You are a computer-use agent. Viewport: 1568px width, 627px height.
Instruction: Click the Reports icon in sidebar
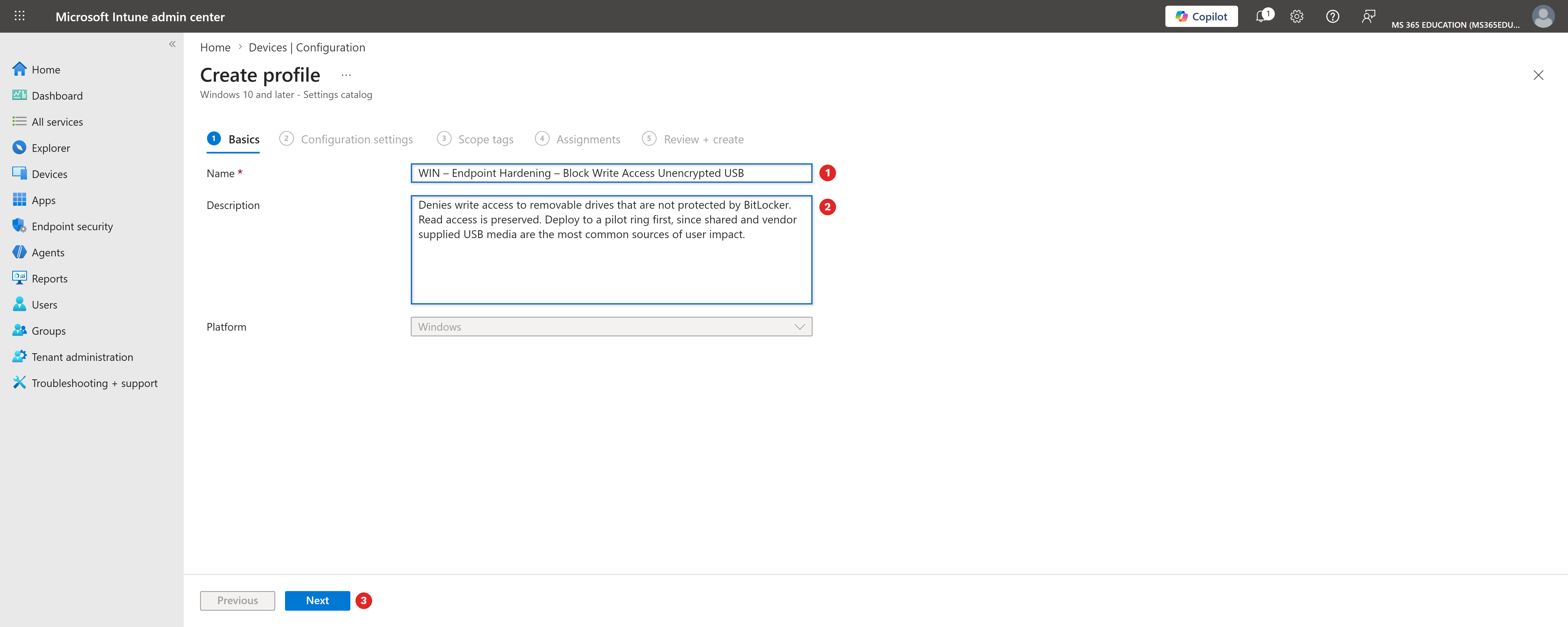[x=20, y=278]
